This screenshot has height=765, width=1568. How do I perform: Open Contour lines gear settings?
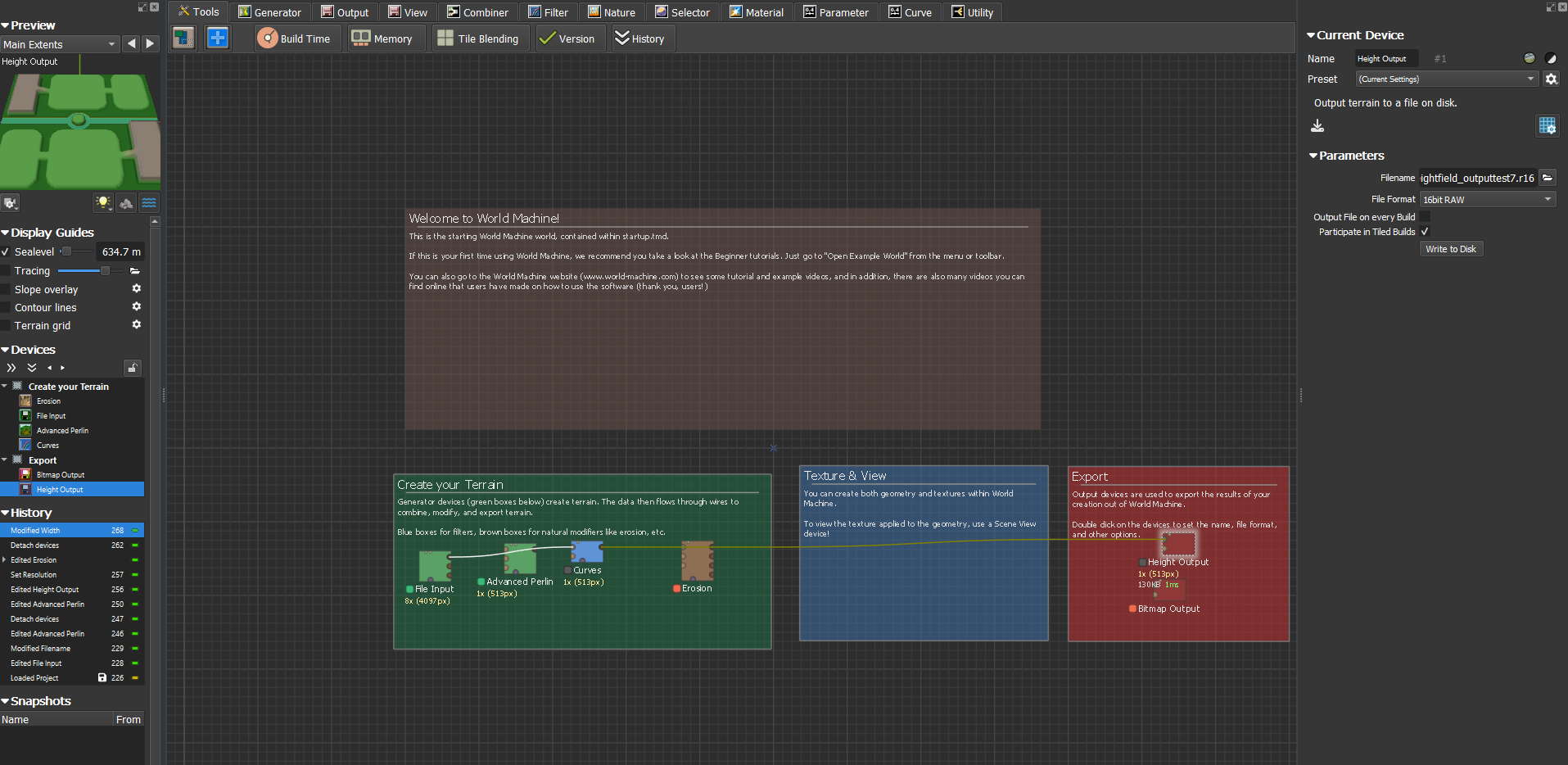tap(137, 306)
